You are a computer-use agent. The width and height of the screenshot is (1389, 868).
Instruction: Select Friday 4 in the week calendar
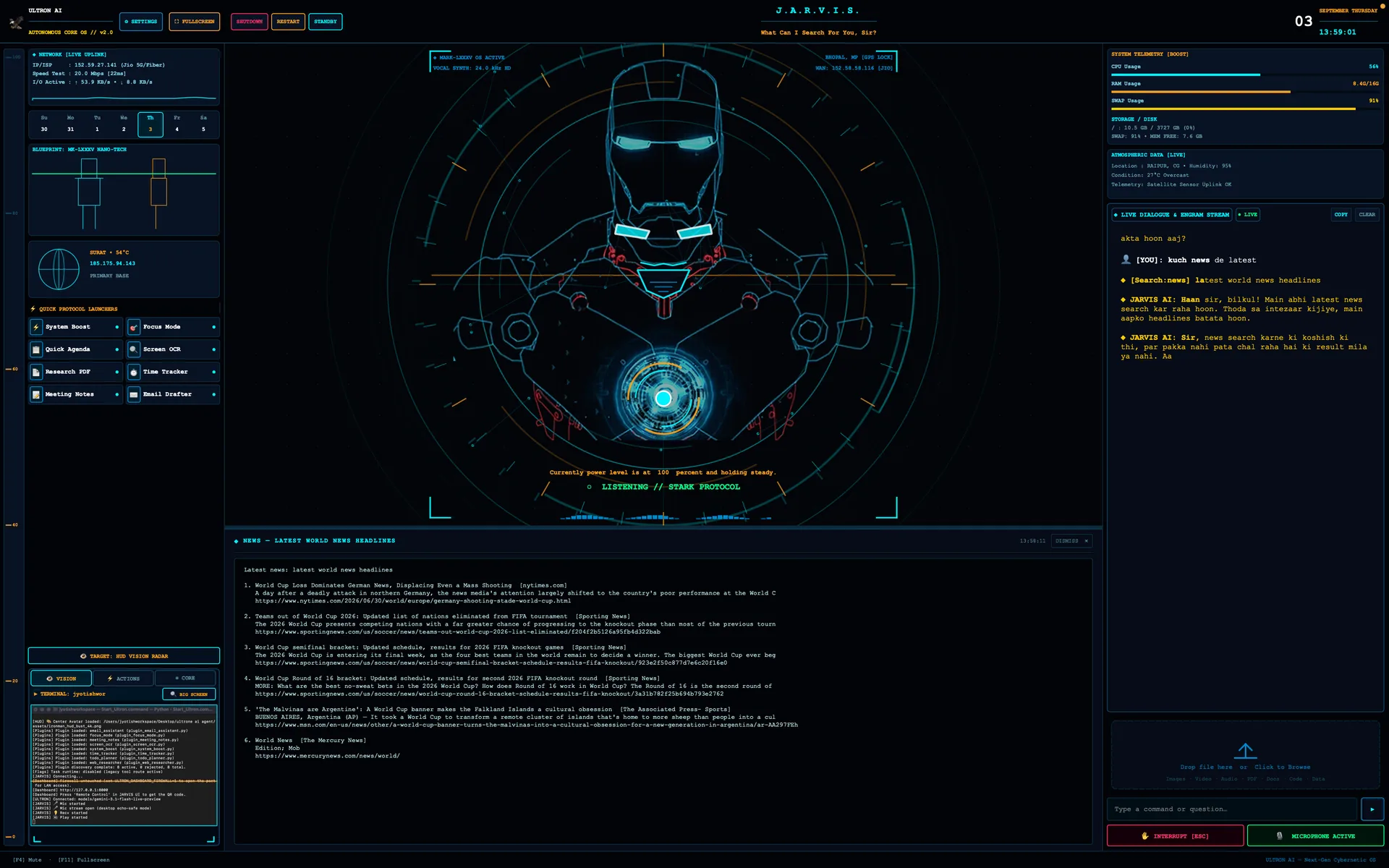click(177, 124)
